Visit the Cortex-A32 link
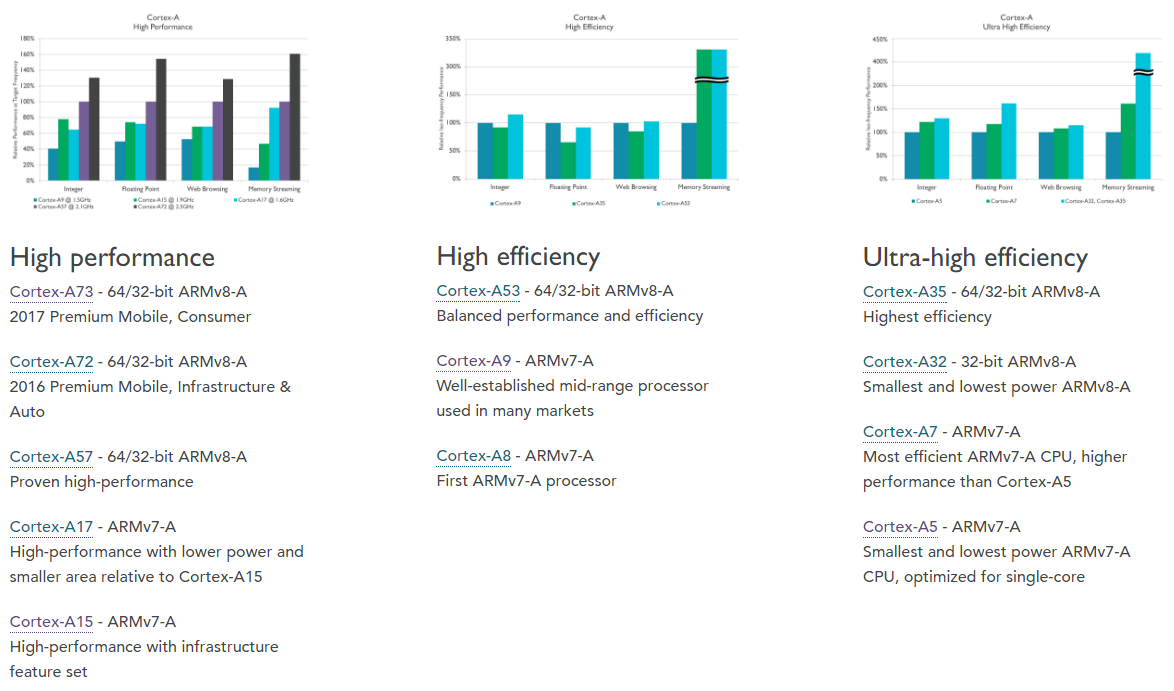 904,362
